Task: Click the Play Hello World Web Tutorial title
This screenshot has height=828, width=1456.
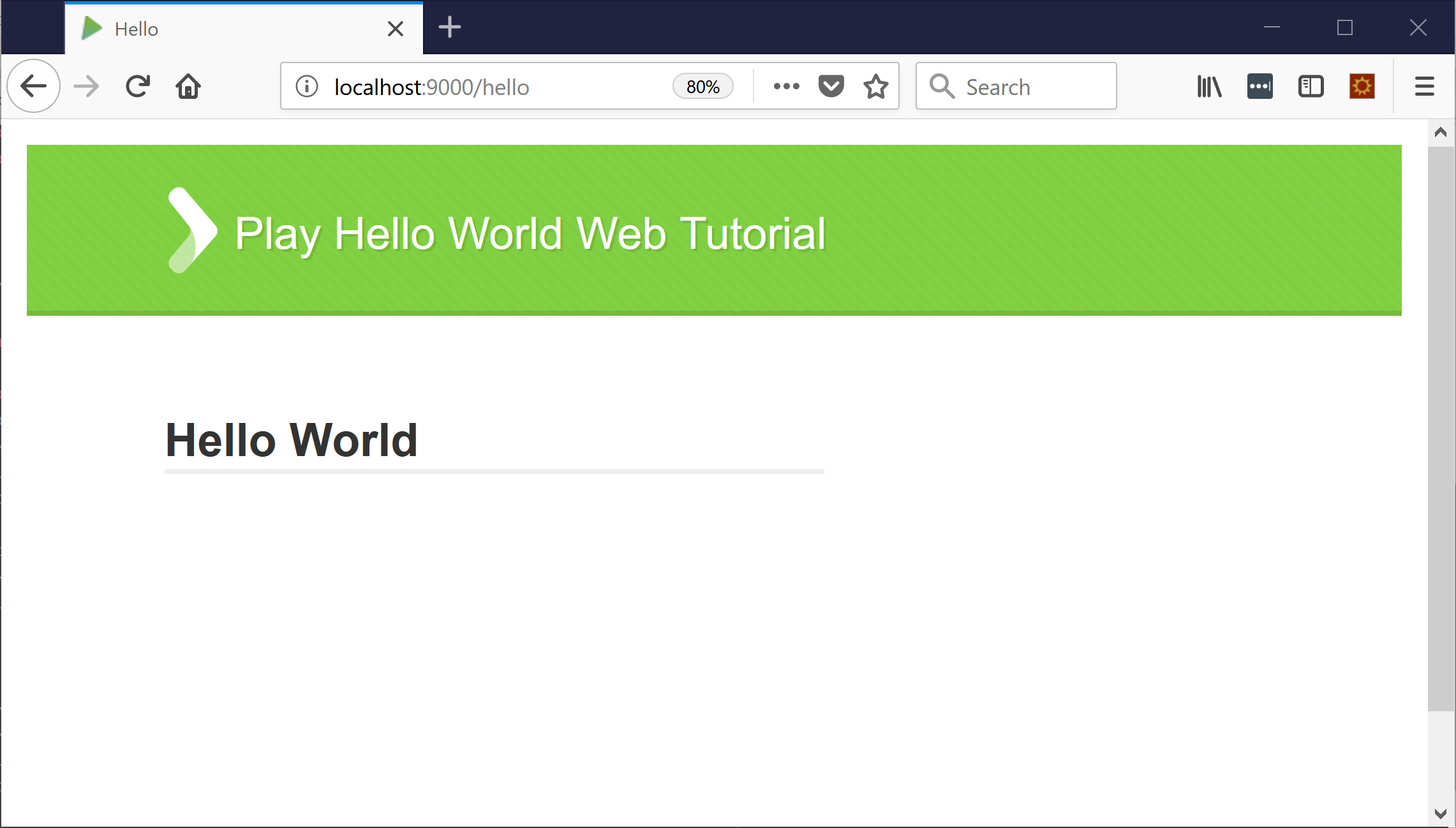Action: click(530, 233)
